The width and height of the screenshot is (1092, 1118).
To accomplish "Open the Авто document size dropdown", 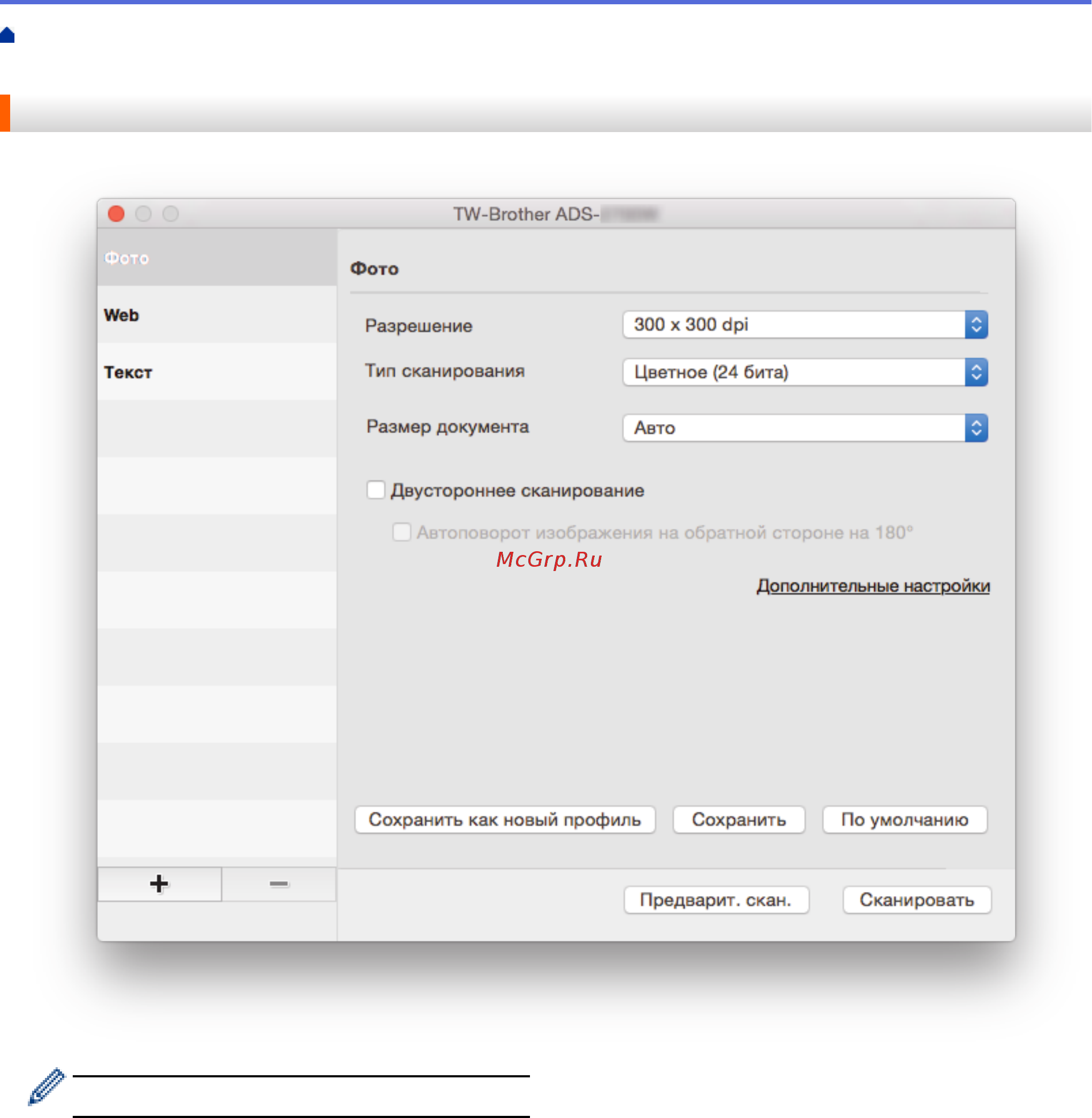I will click(x=794, y=428).
